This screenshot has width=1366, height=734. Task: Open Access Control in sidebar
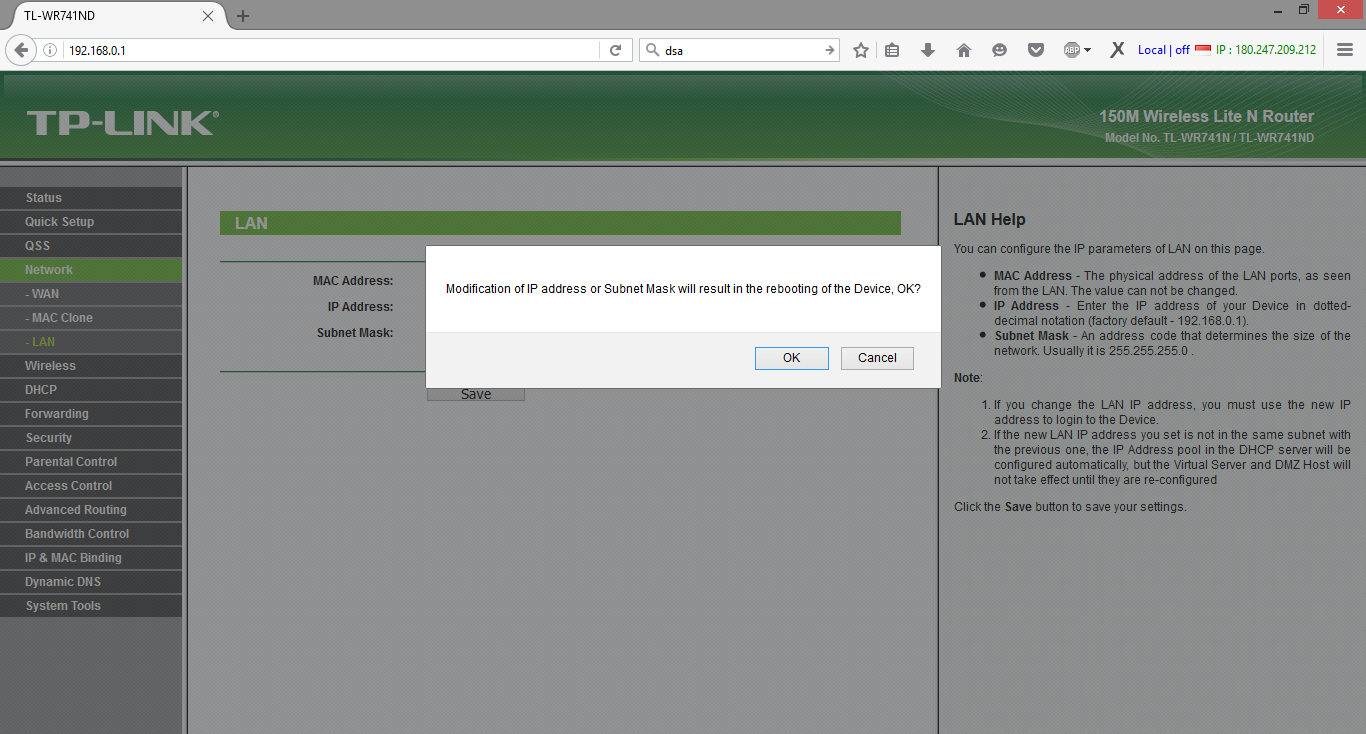point(91,486)
